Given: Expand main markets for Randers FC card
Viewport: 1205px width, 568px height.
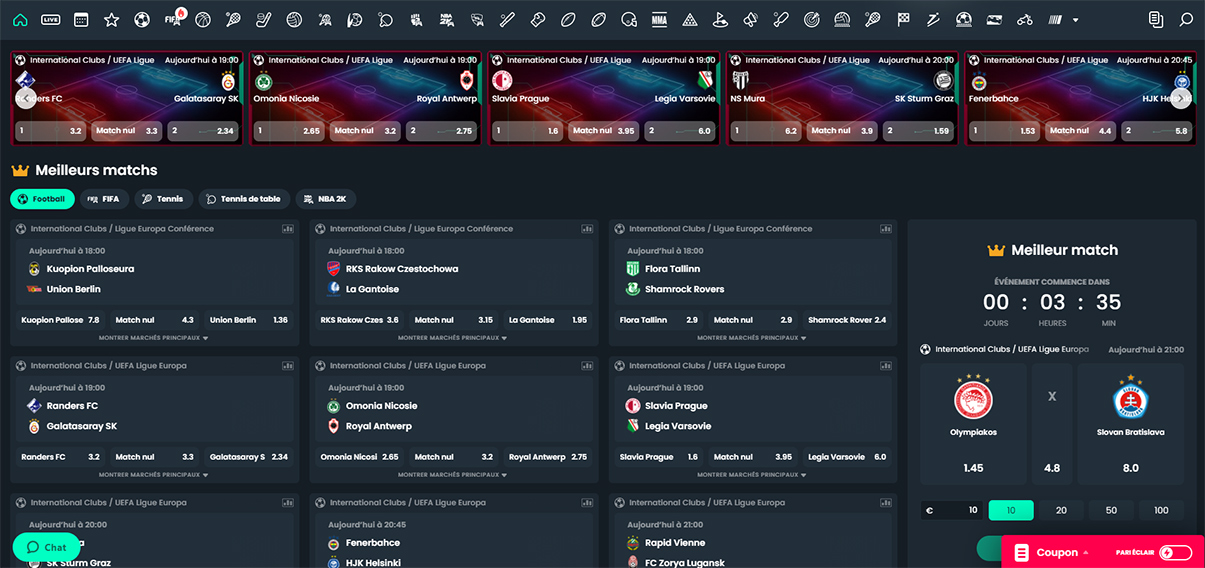Looking at the screenshot, I should [154, 475].
